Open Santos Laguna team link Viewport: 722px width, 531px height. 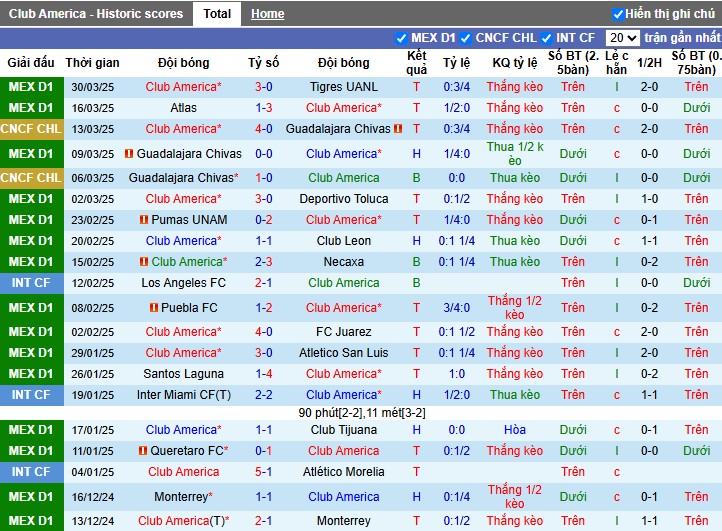click(x=183, y=374)
